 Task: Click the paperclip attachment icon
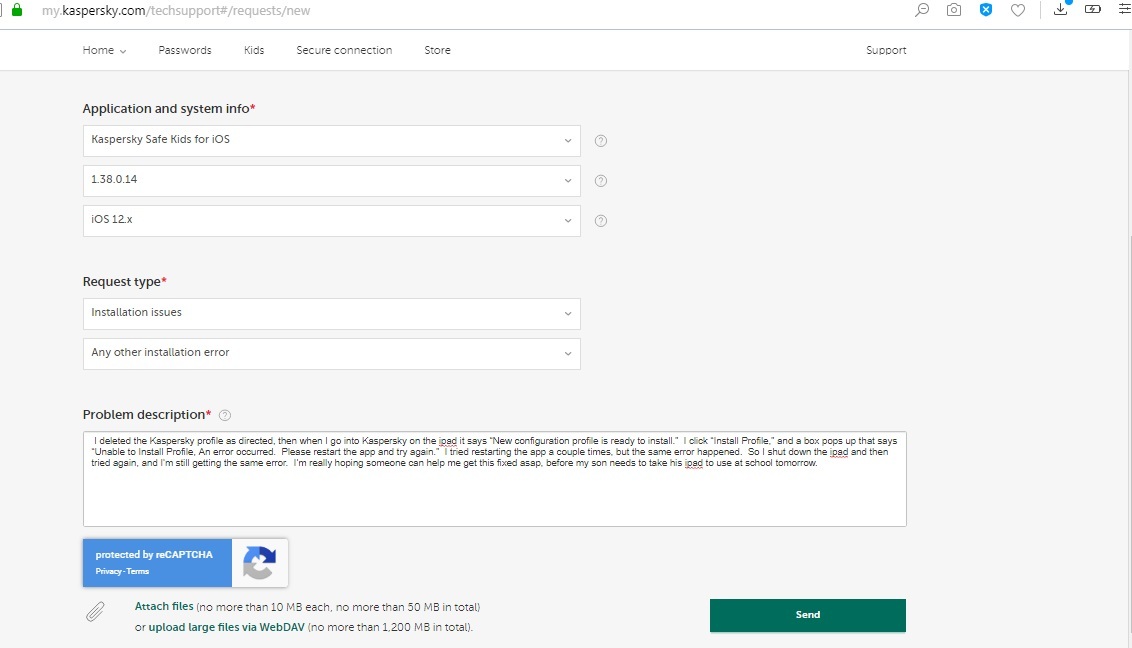pyautogui.click(x=95, y=612)
